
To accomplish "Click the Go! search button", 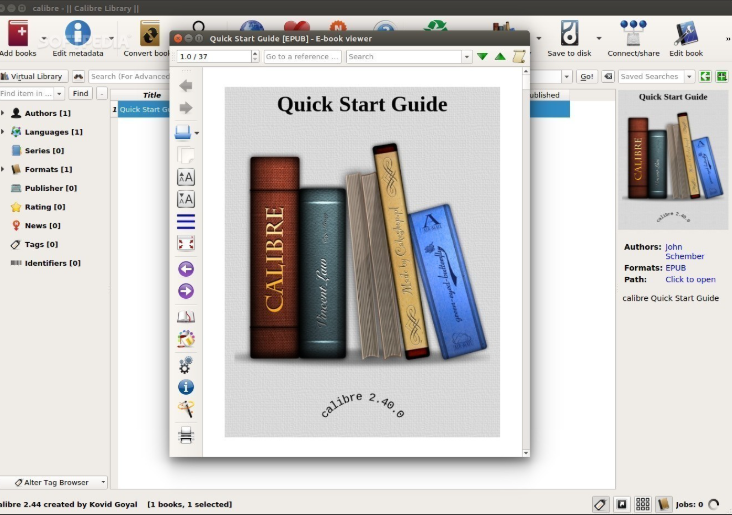I will coord(587,77).
